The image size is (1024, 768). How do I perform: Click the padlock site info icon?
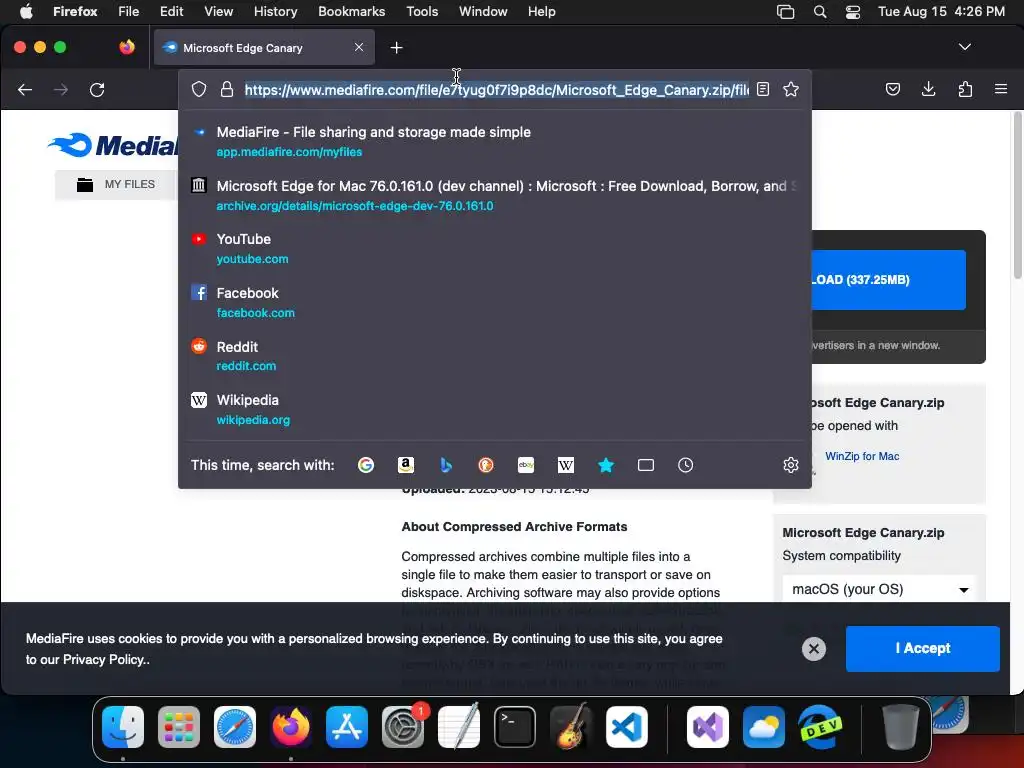point(227,89)
